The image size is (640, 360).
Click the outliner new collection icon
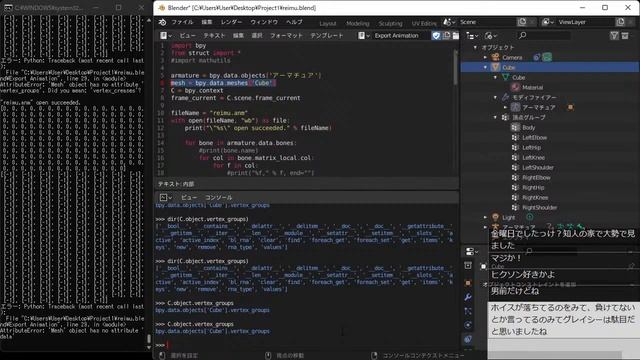(625, 36)
